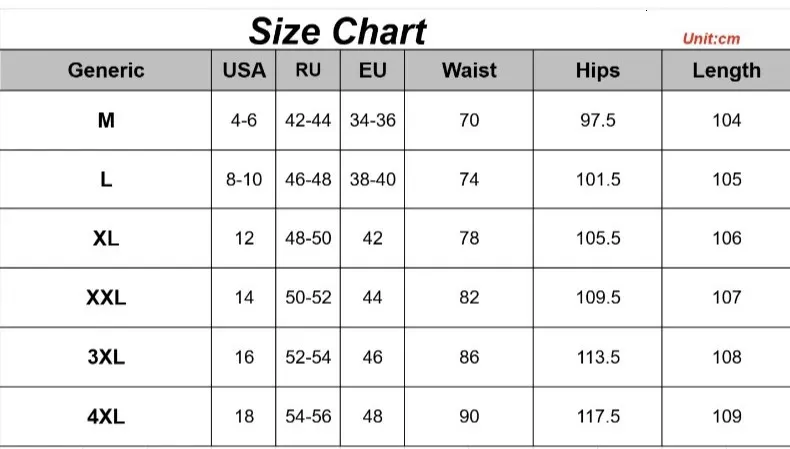The height and width of the screenshot is (449, 790).
Task: Select the RU column header
Action: 308,70
